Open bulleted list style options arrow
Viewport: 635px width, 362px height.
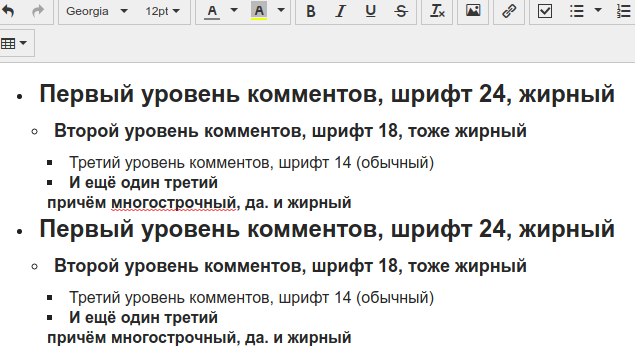(x=598, y=10)
